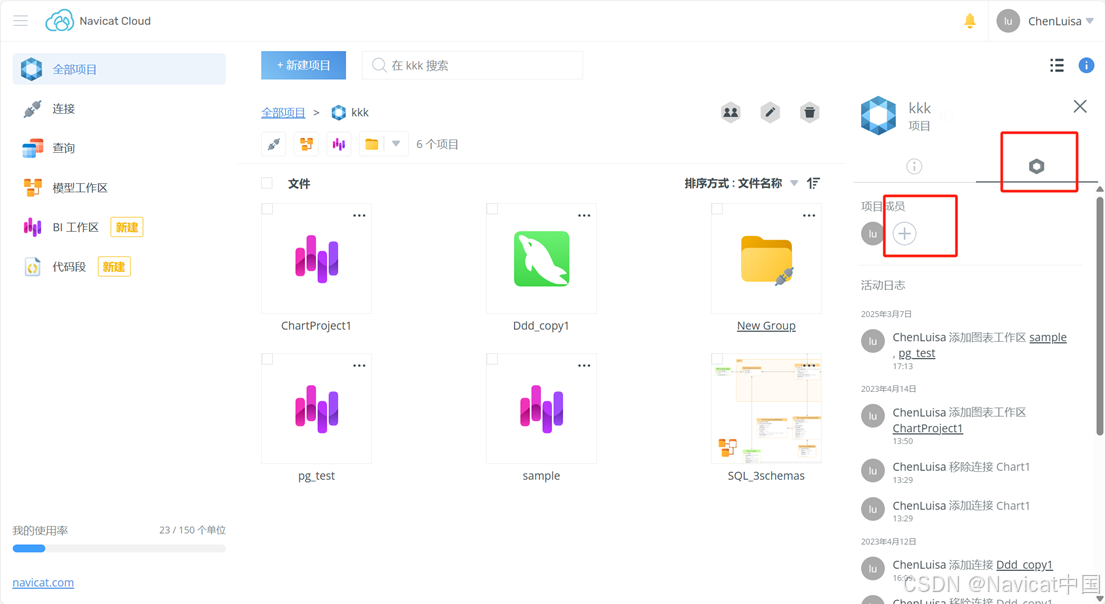Open the sample more options menu
This screenshot has width=1105, height=604.
click(x=584, y=366)
